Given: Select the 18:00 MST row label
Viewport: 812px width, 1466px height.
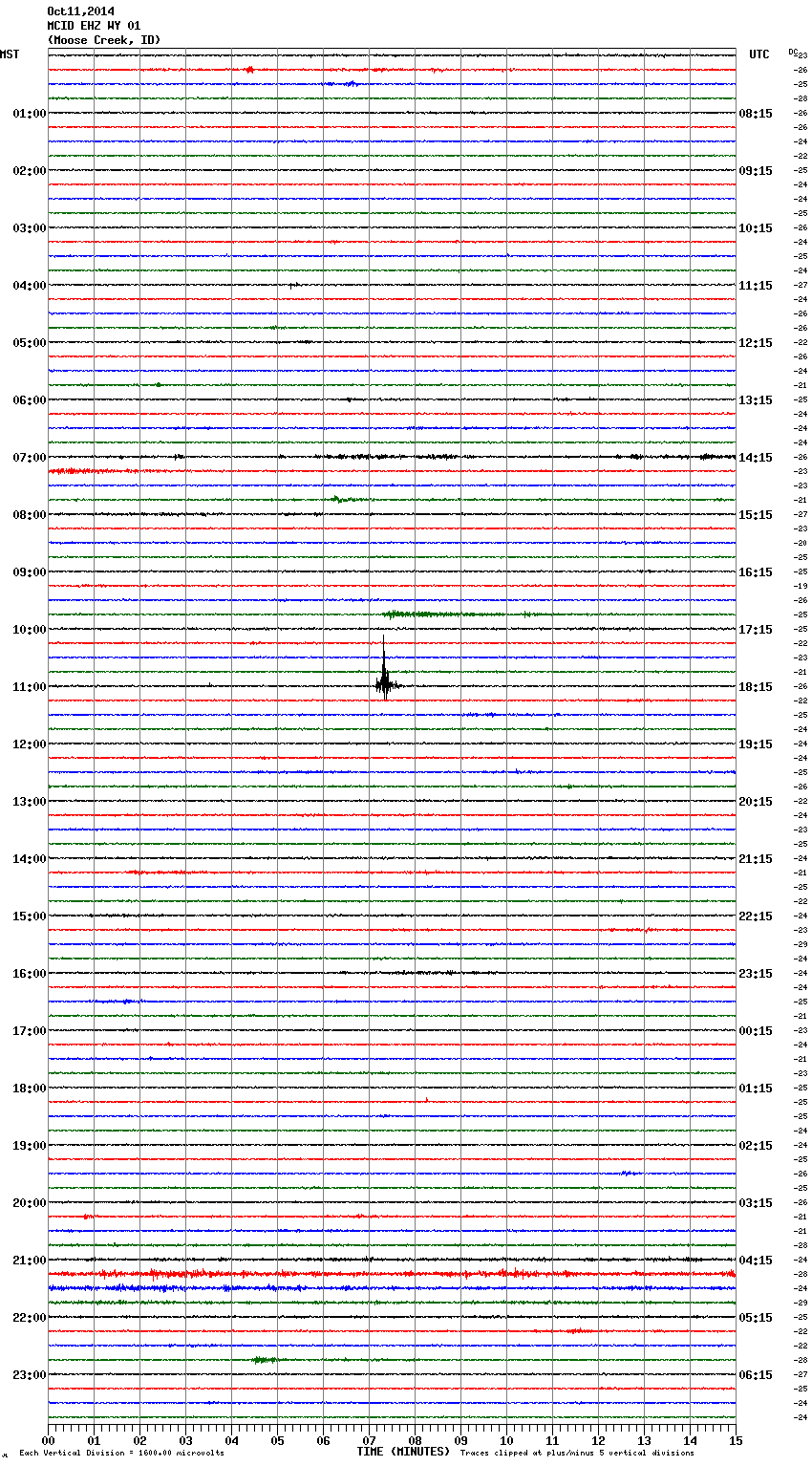Looking at the screenshot, I should [29, 1089].
